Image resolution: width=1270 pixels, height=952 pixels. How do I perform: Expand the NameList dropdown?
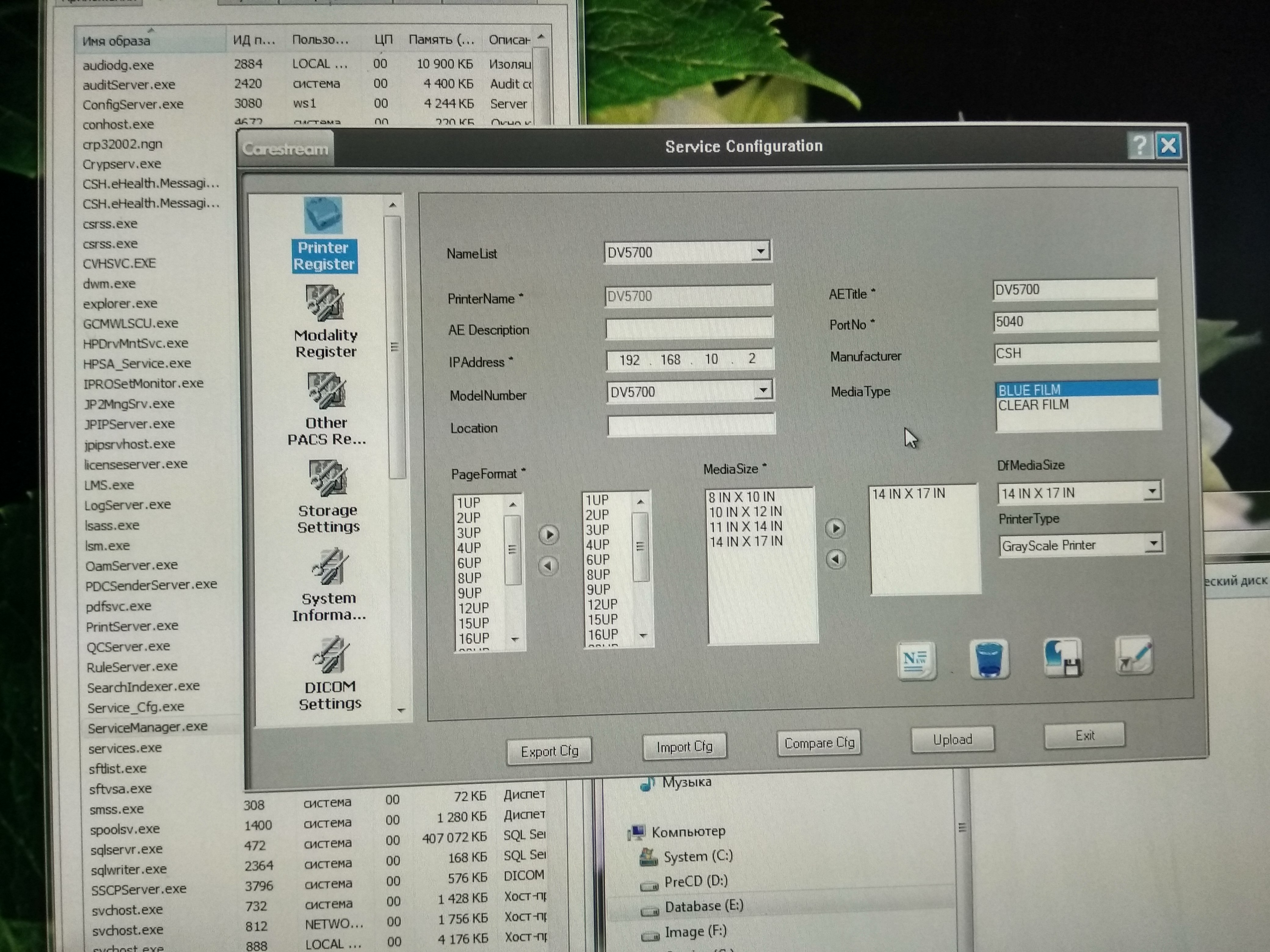[x=760, y=251]
